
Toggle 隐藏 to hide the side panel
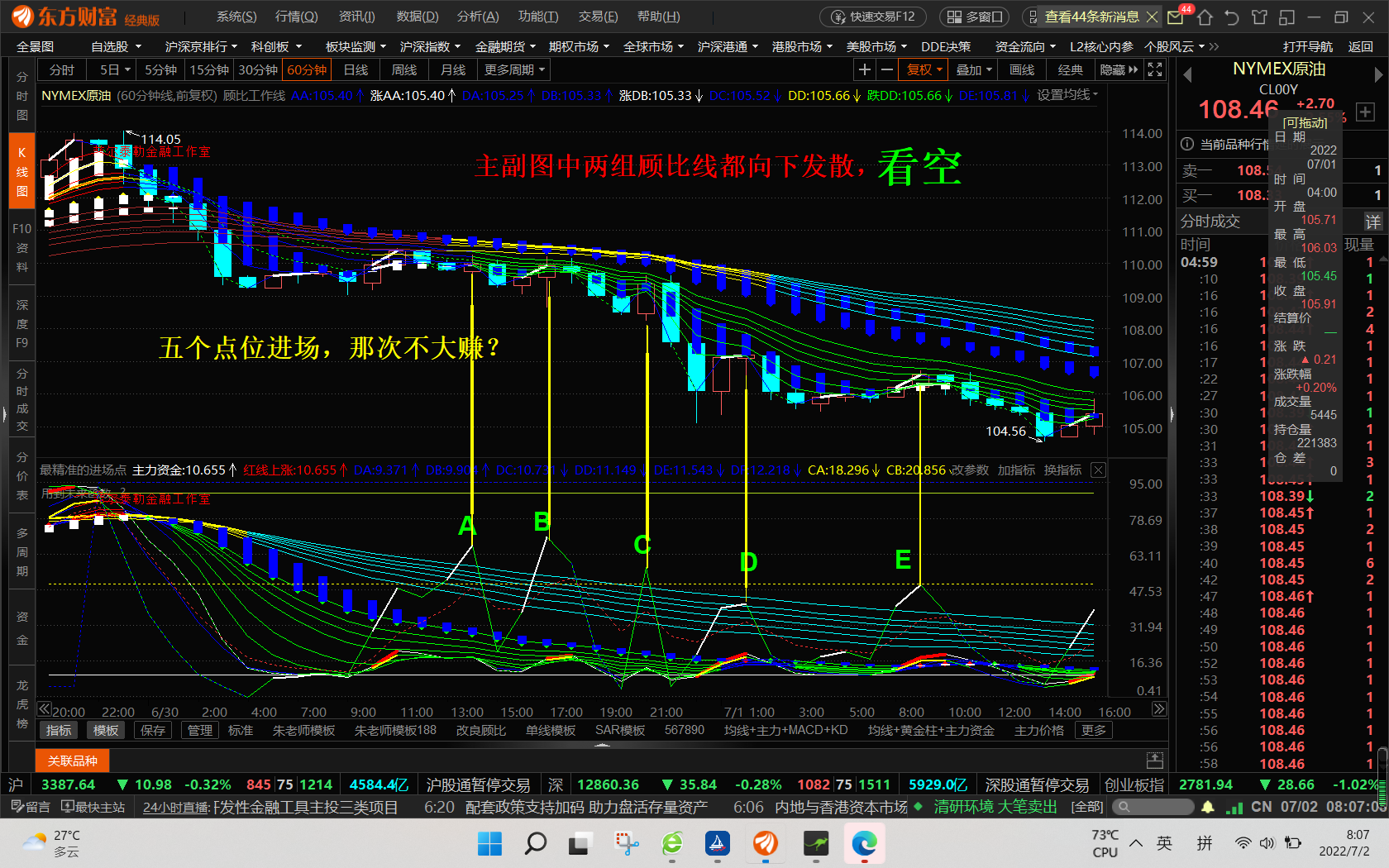pos(1119,70)
